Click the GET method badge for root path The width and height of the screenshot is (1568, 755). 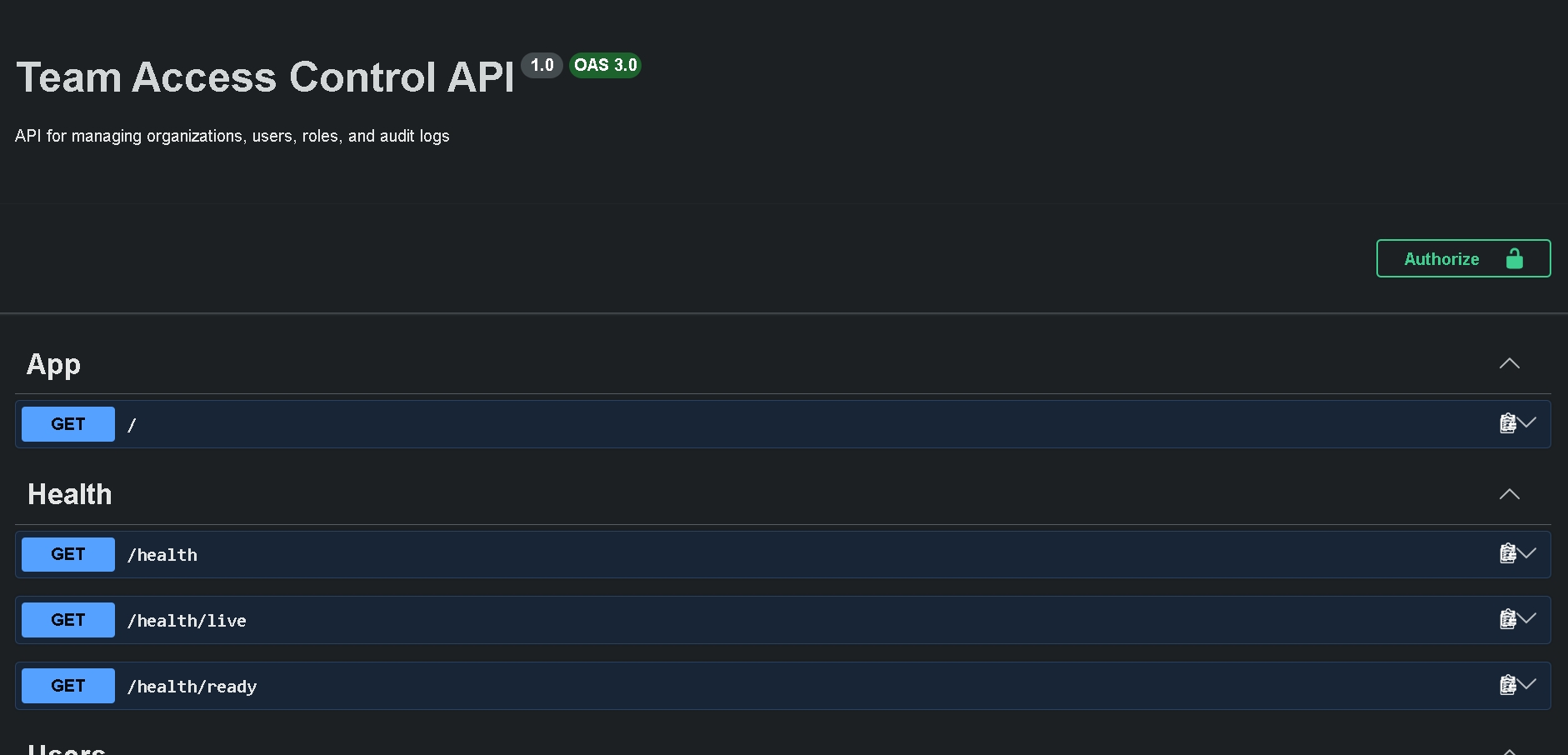[x=68, y=424]
